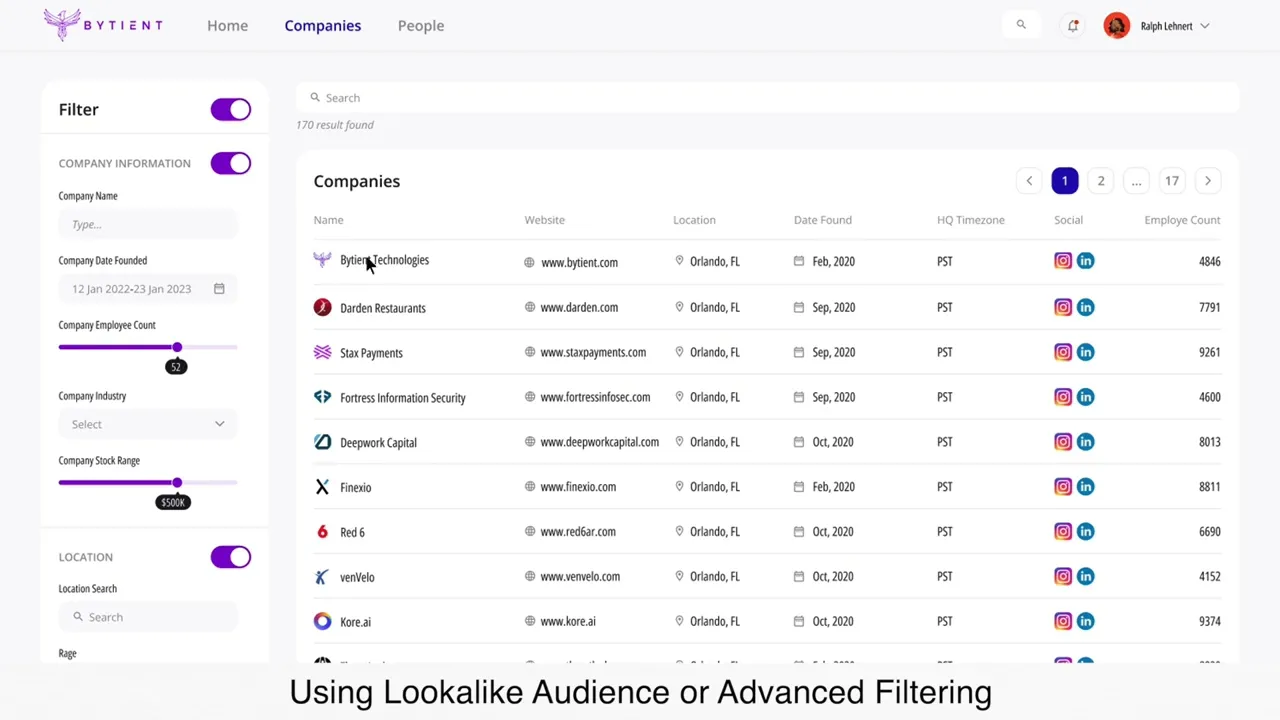The height and width of the screenshot is (720, 1280).
Task: Disable the Company Information toggle
Action: 231,163
